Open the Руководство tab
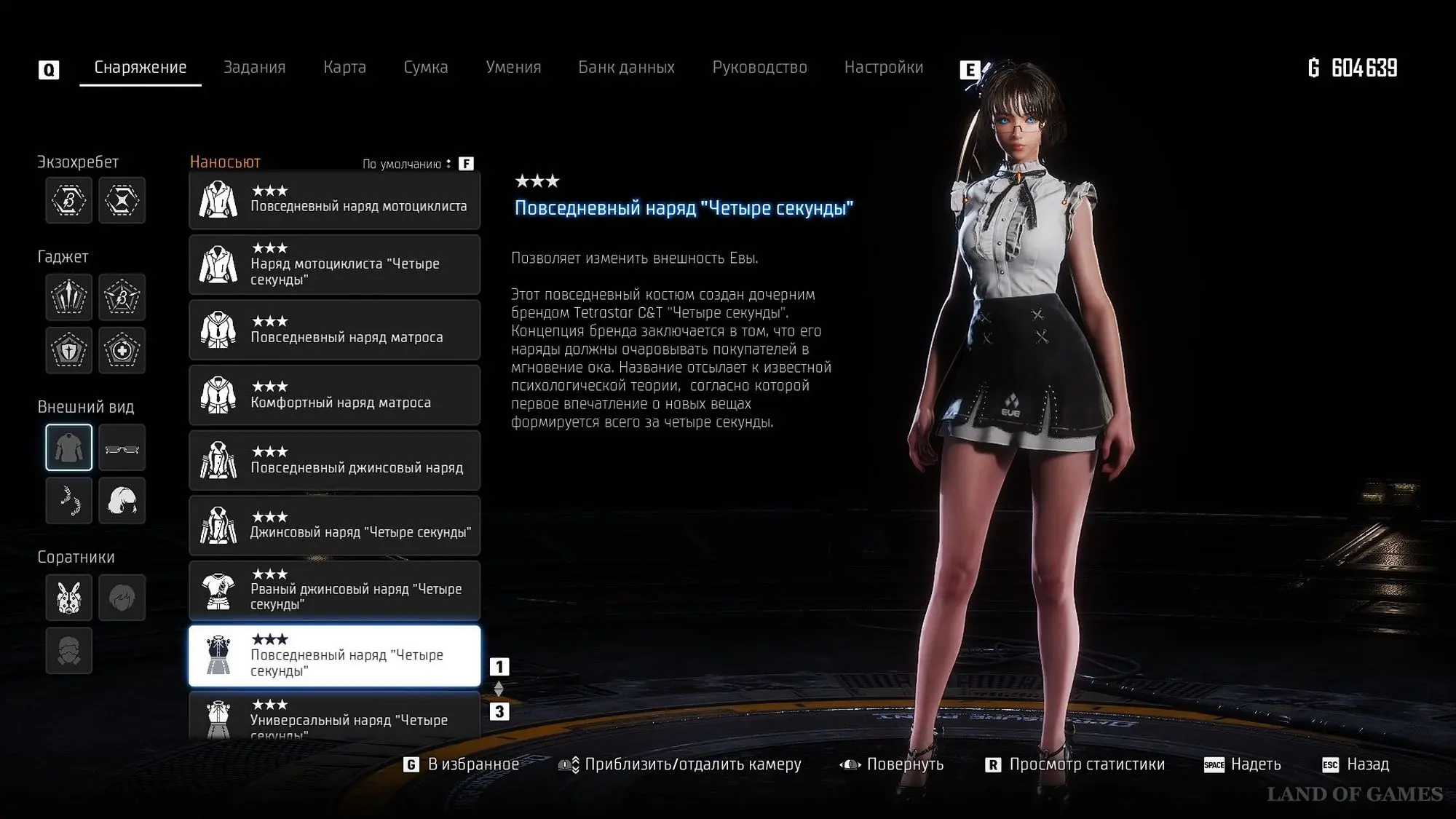 (x=760, y=67)
